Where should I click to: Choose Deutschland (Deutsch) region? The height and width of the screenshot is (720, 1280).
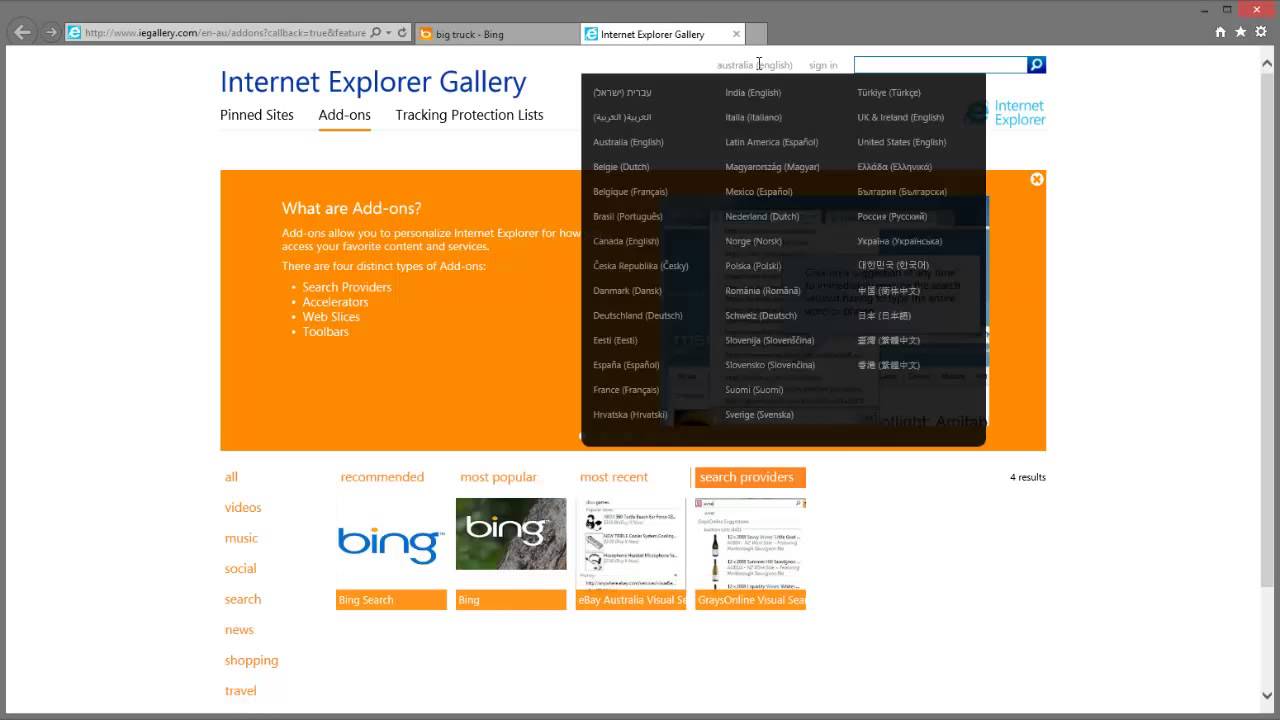click(637, 316)
